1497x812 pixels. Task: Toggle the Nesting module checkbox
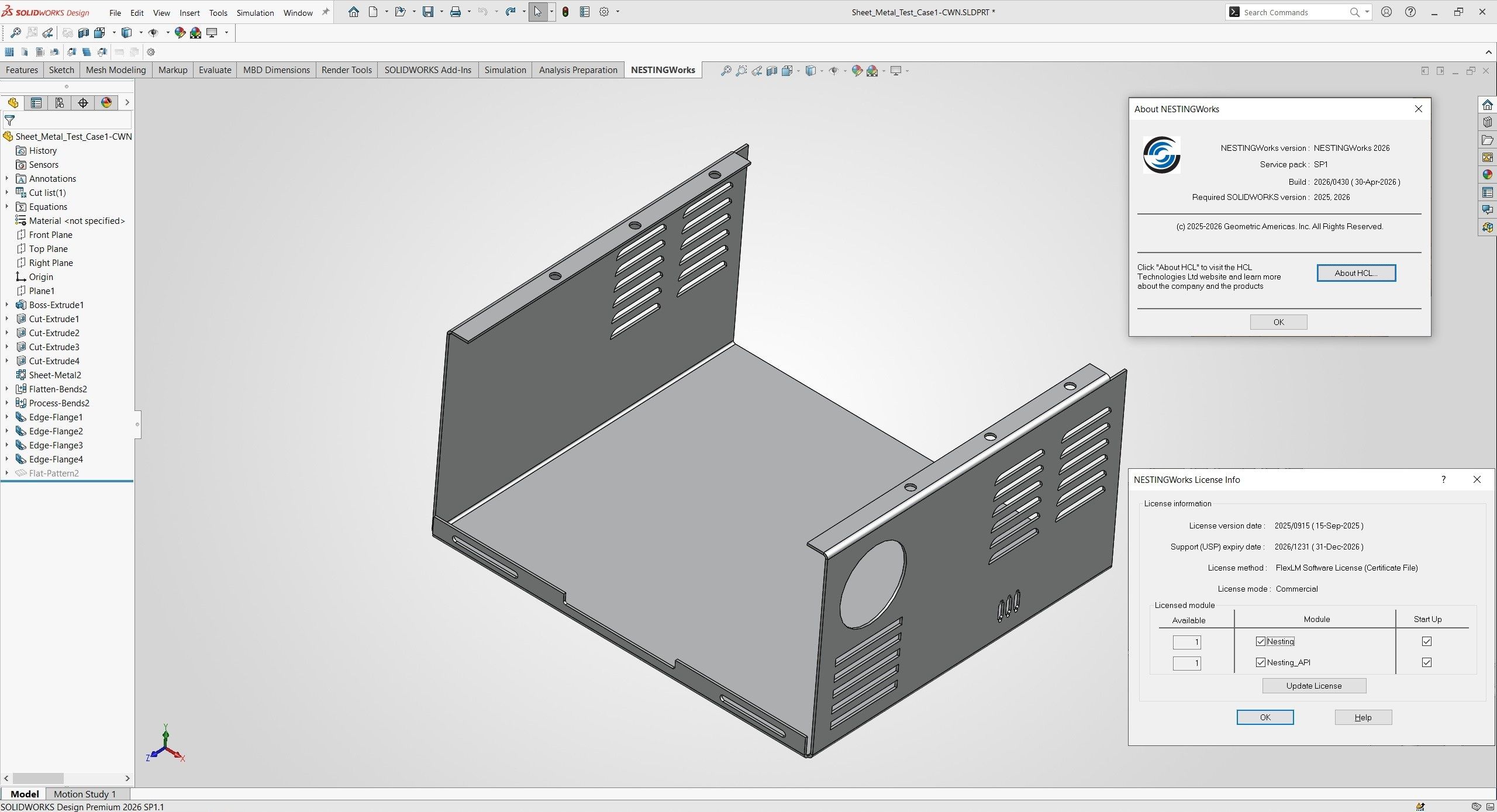[1261, 641]
